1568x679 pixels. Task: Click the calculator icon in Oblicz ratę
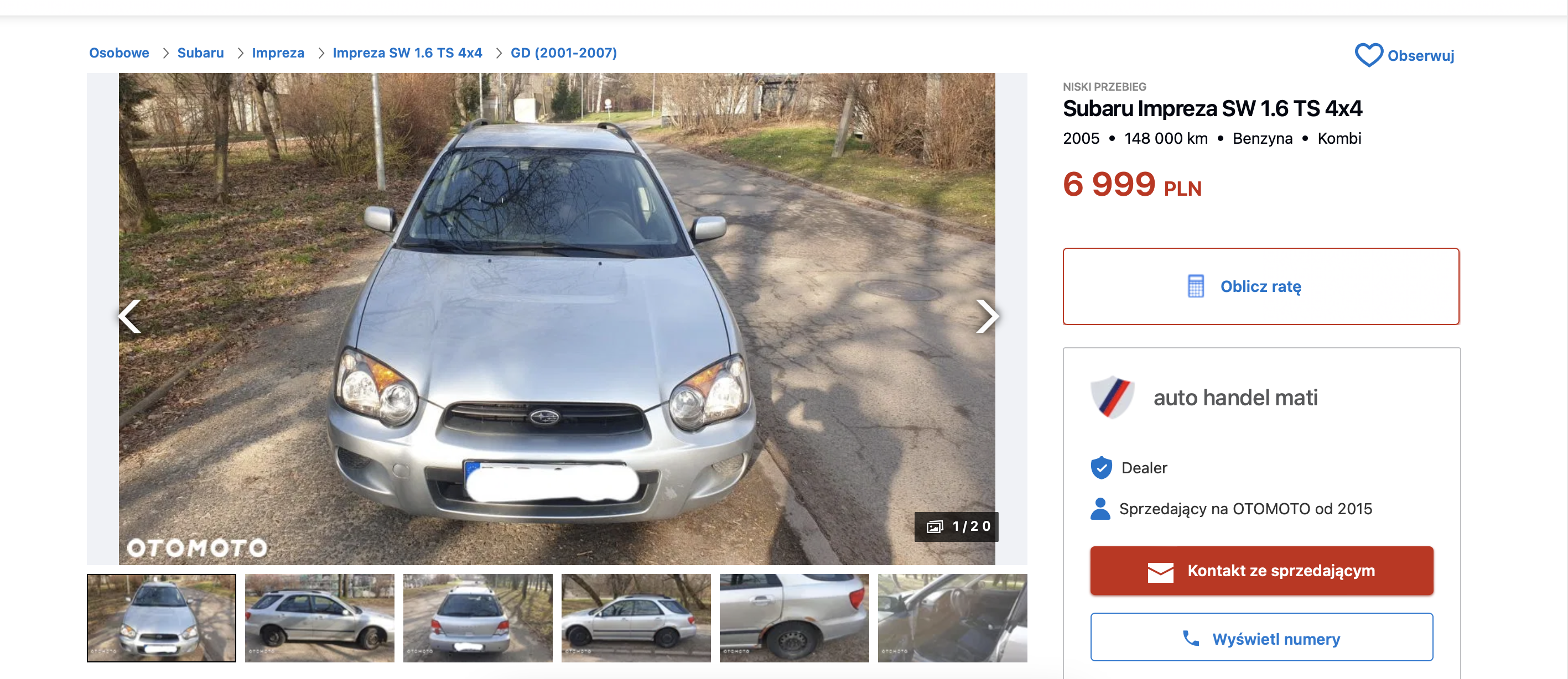pyautogui.click(x=1196, y=286)
